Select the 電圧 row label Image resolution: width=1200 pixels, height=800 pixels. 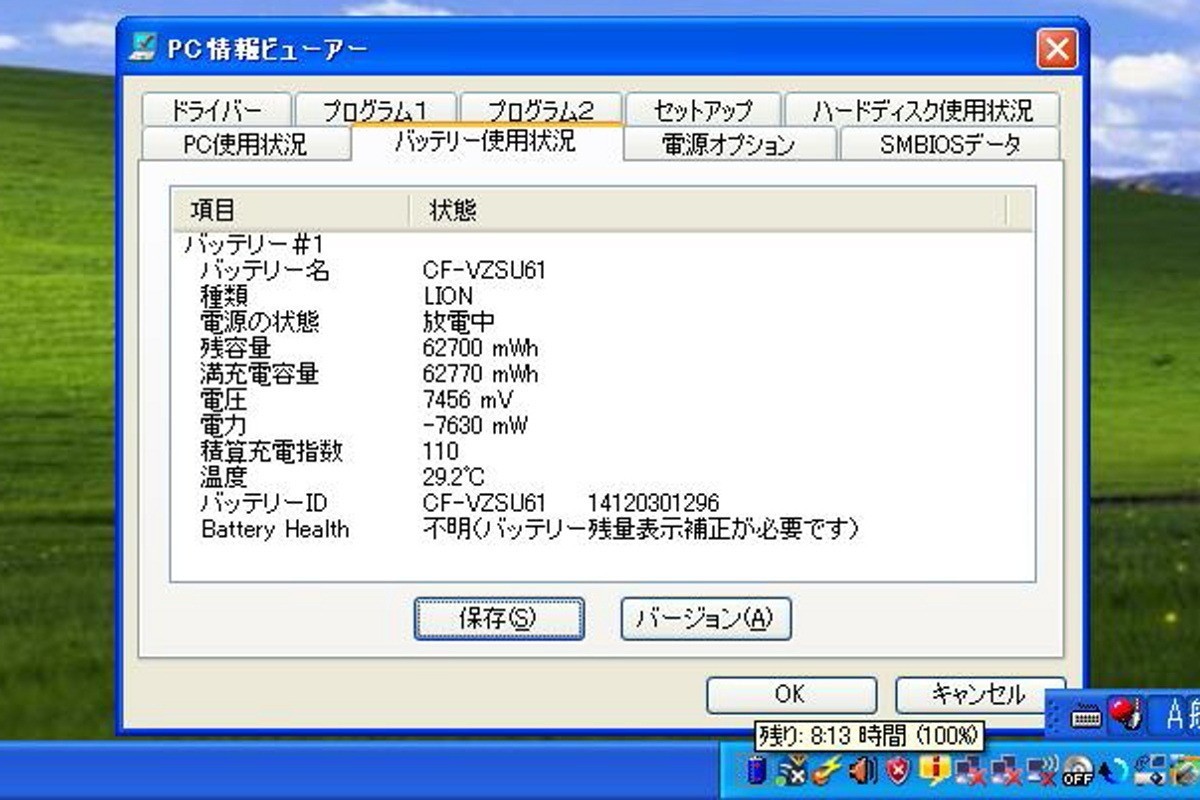coord(224,400)
